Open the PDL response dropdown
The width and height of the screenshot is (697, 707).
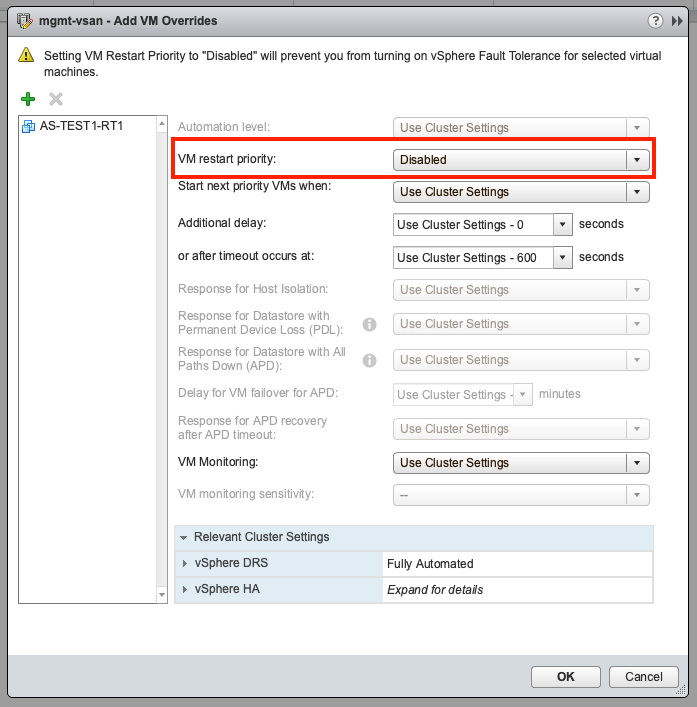point(521,324)
